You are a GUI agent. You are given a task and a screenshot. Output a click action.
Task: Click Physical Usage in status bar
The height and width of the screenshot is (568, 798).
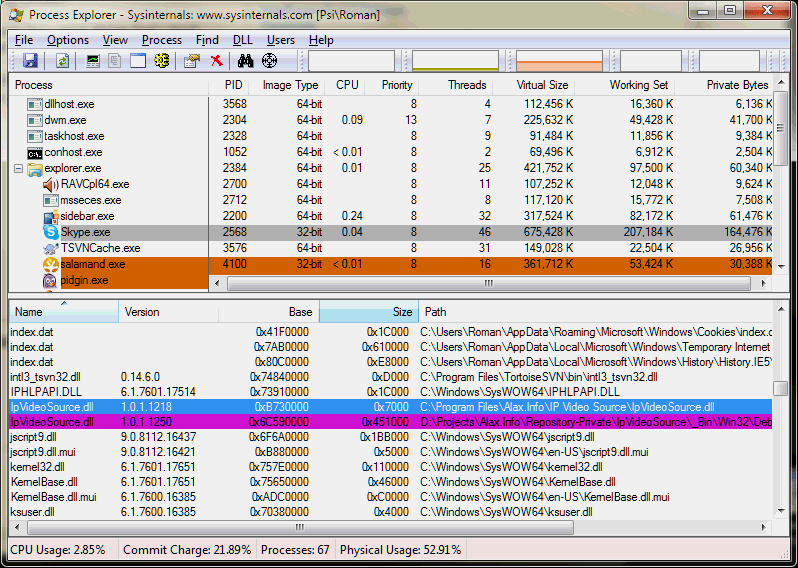point(401,550)
